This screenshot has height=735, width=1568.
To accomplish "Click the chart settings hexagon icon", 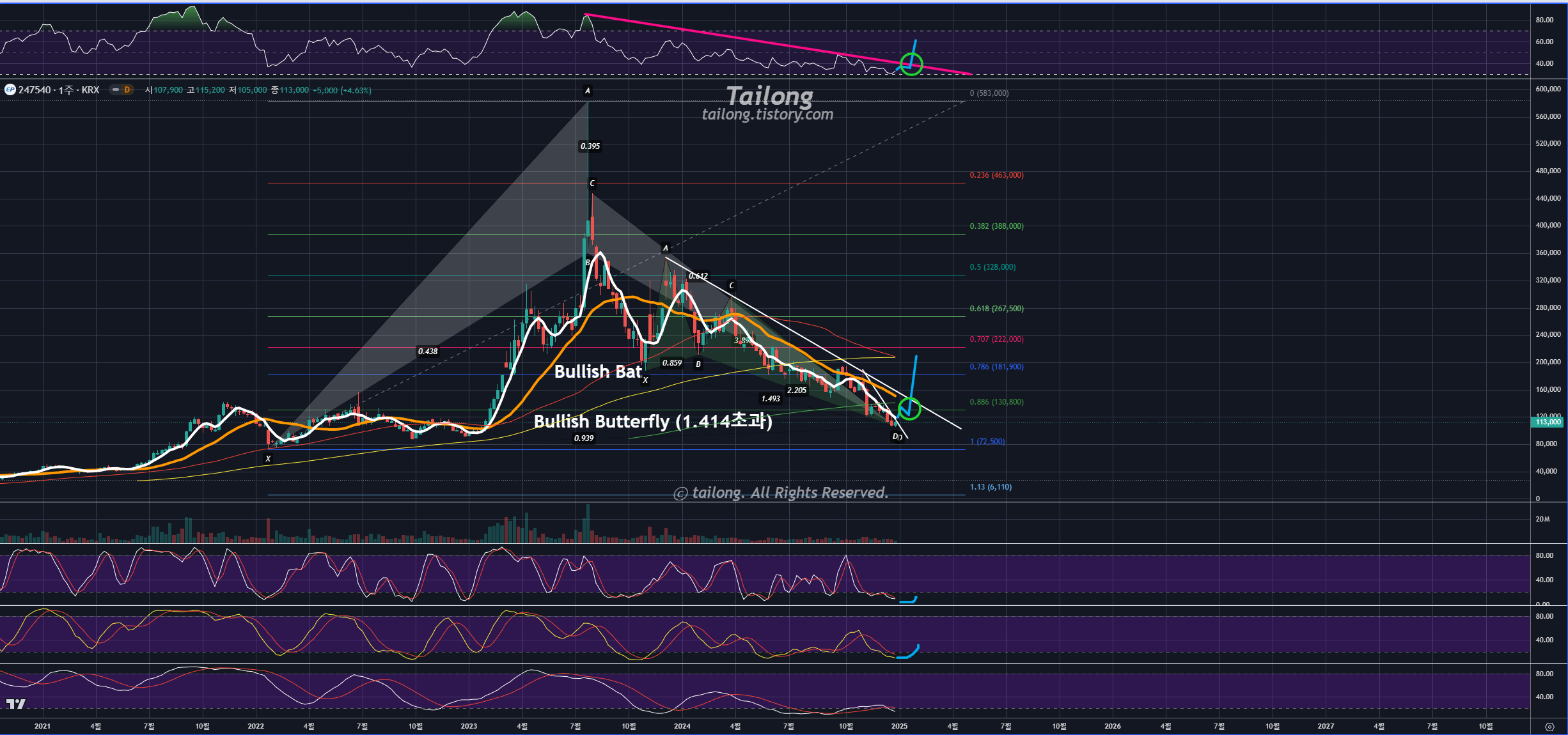I will 1549,727.
